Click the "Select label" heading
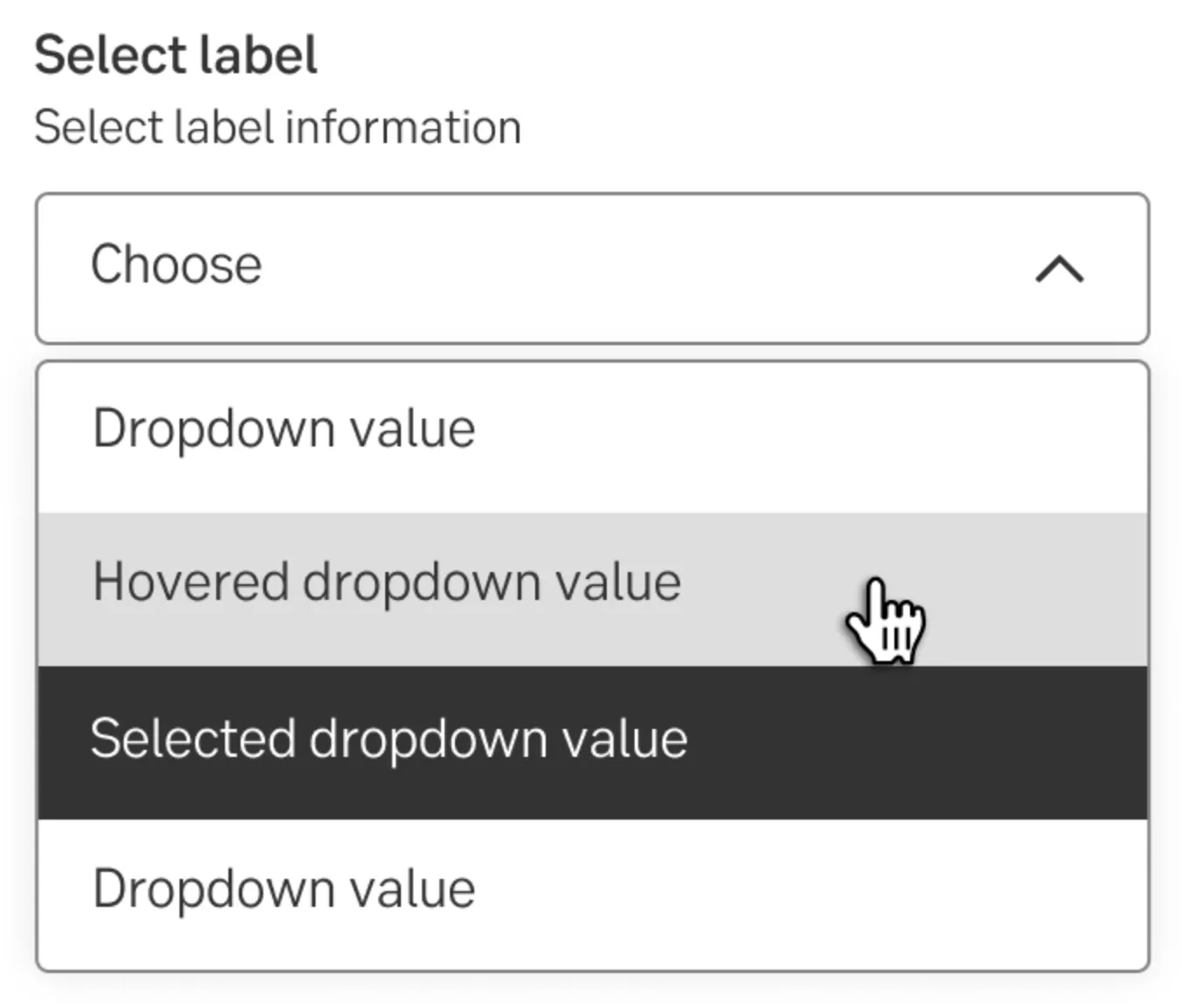1182x1008 pixels. pos(175,56)
